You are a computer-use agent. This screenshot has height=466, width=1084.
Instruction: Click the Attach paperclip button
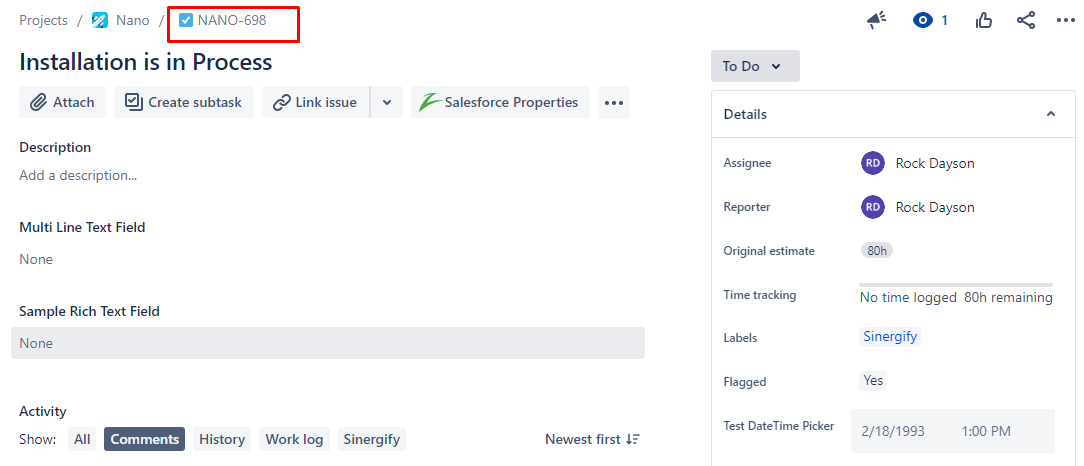pyautogui.click(x=62, y=102)
